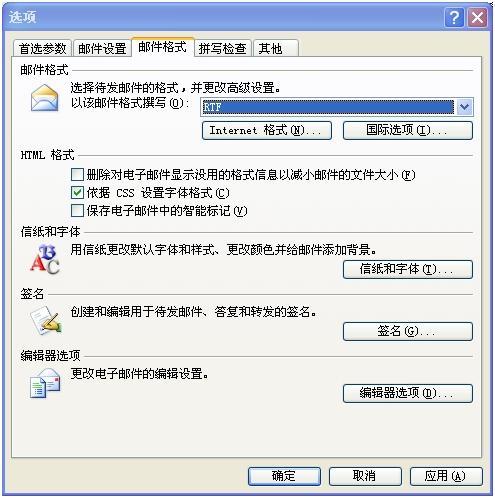
Task: Switch to the 邮件设置 tab
Action: [x=102, y=49]
